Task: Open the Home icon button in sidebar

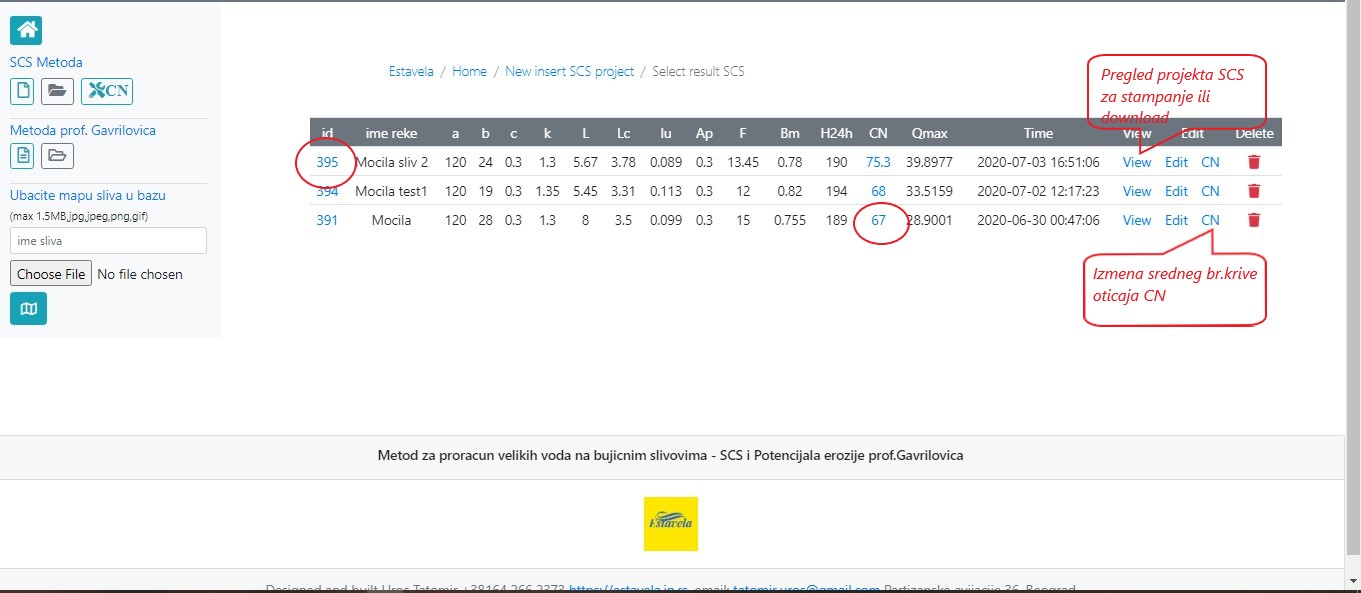Action: point(26,30)
